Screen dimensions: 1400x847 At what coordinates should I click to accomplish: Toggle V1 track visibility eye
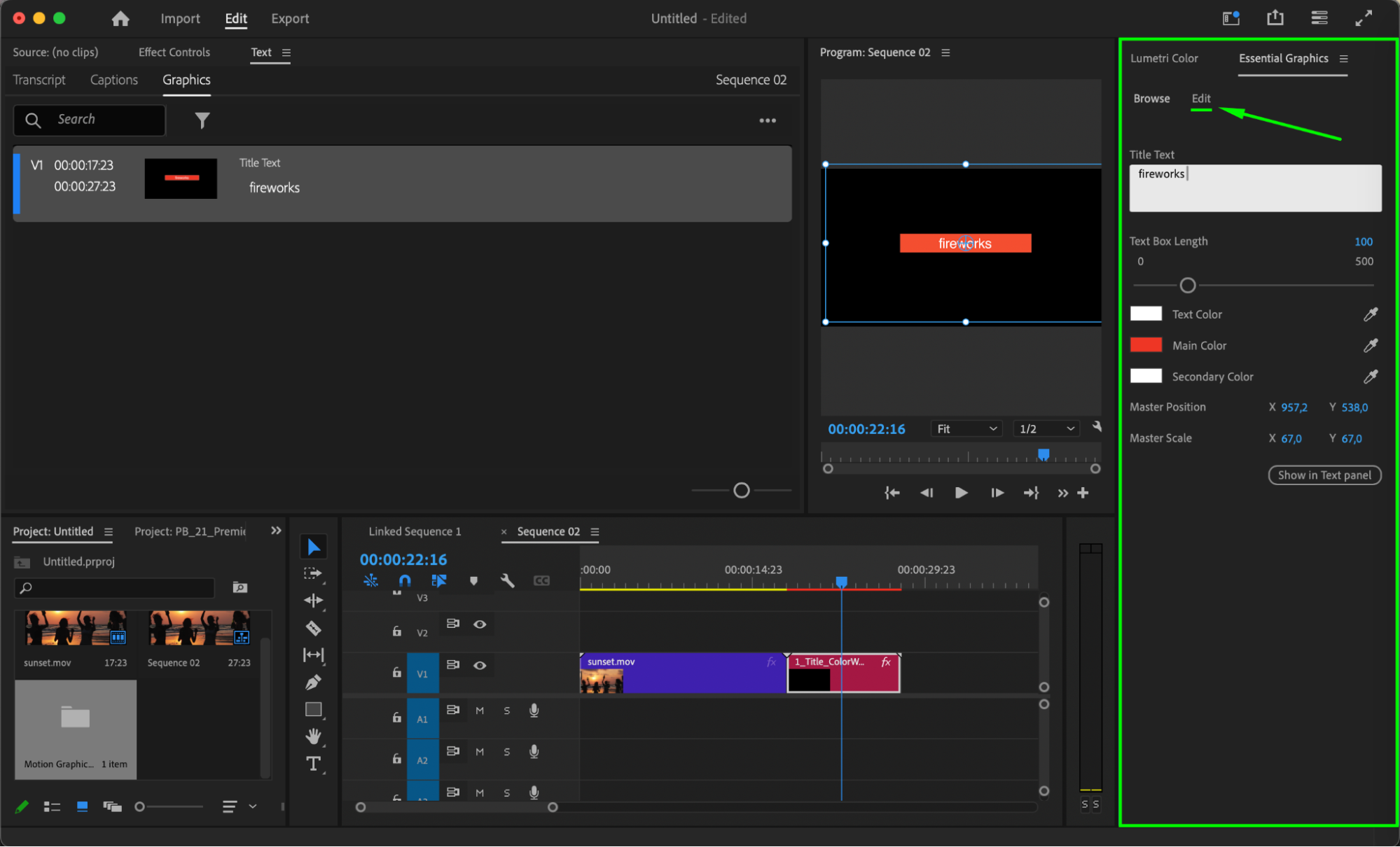480,665
